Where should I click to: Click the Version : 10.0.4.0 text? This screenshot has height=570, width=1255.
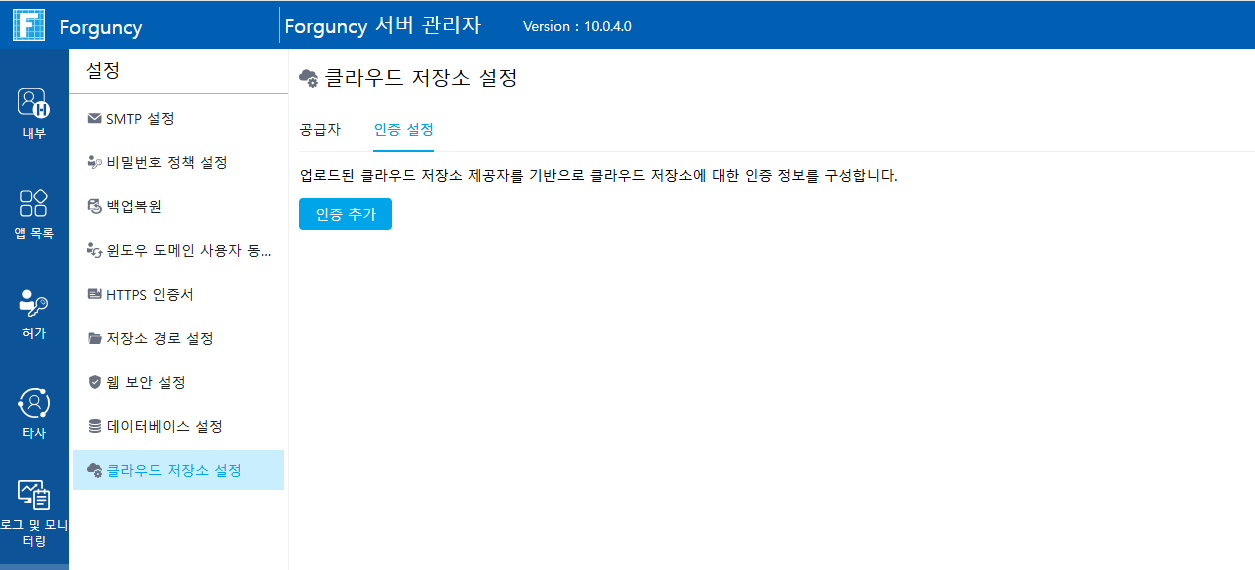577,27
